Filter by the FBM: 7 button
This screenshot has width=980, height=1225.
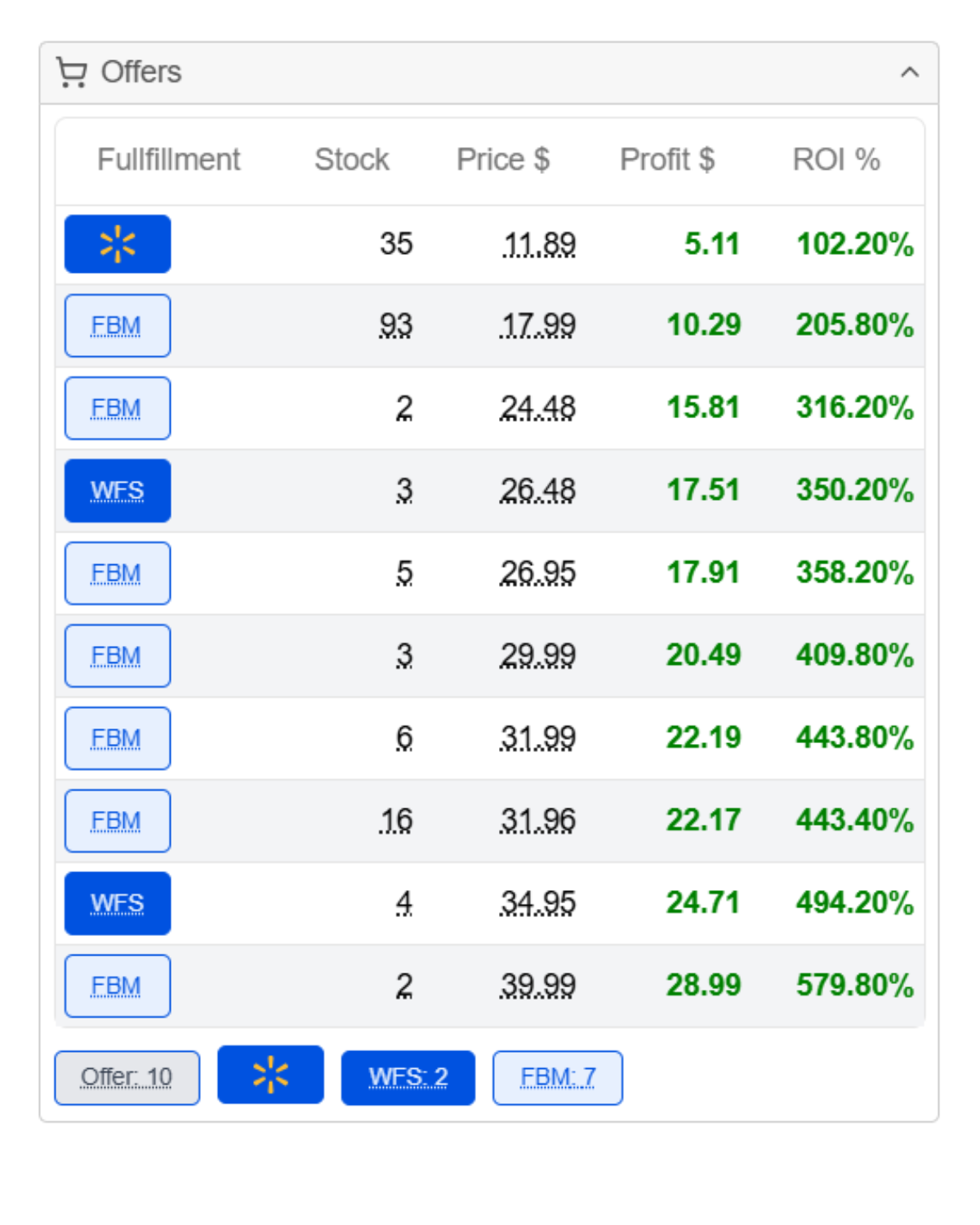pos(558,1078)
